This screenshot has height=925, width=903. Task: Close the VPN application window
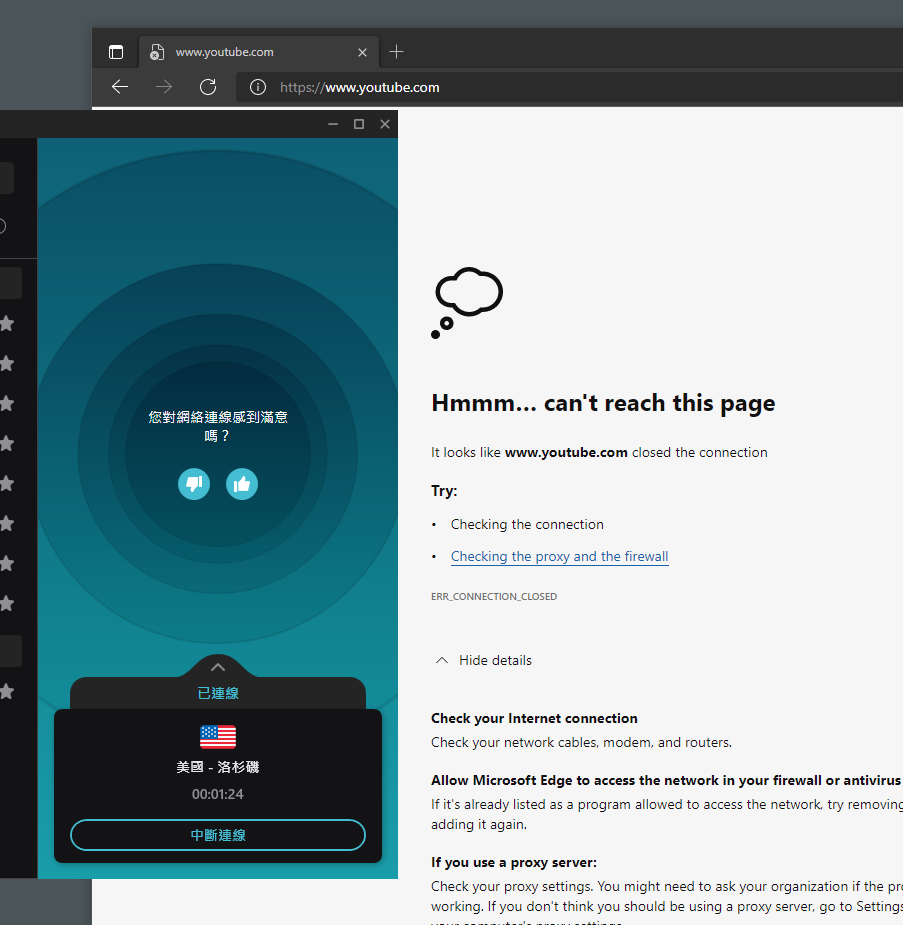pyautogui.click(x=385, y=124)
